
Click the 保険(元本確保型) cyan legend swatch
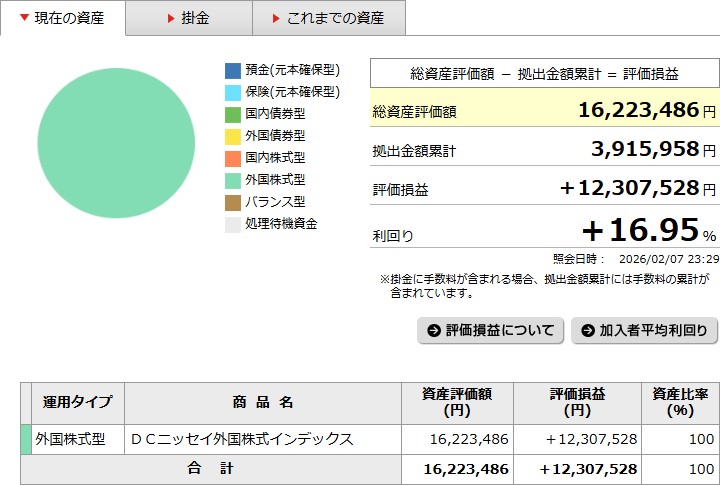[x=233, y=92]
